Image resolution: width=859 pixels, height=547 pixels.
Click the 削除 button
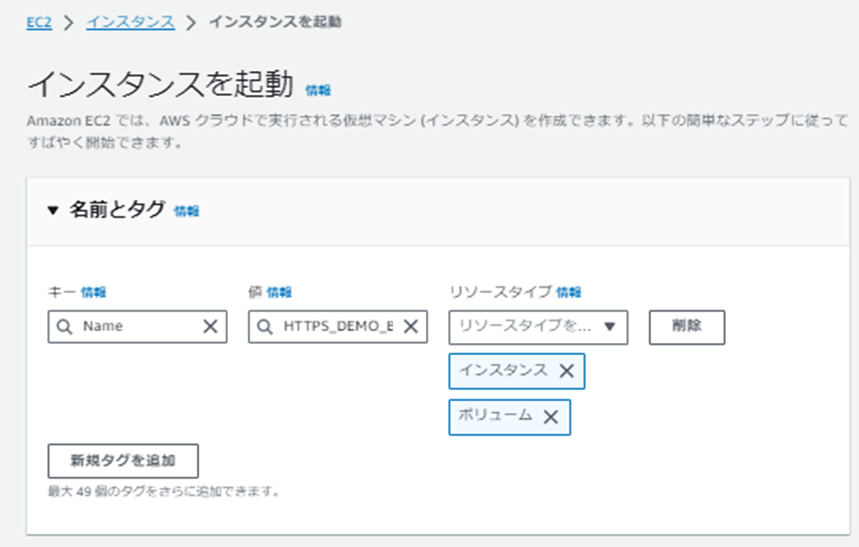(687, 327)
